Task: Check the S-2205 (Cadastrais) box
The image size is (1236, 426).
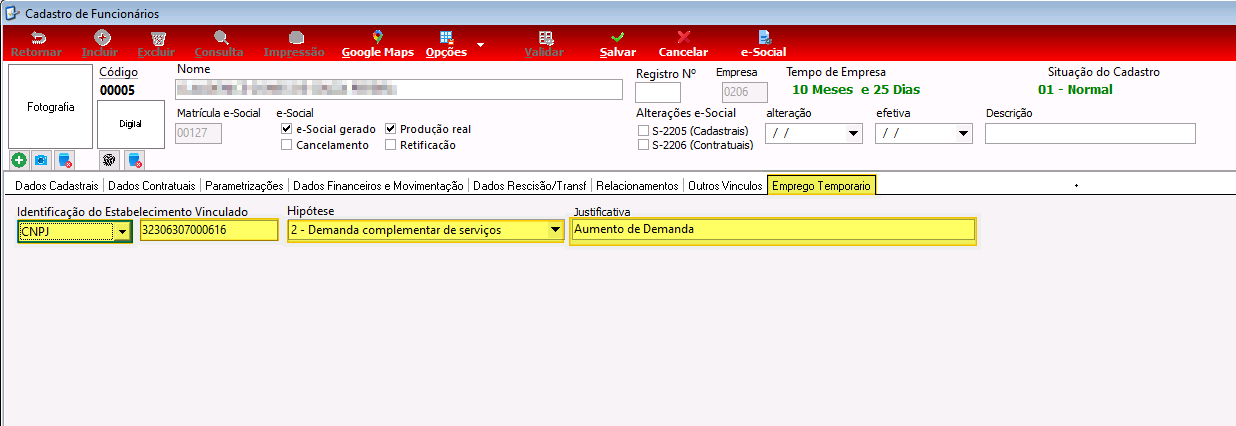Action: [x=643, y=130]
